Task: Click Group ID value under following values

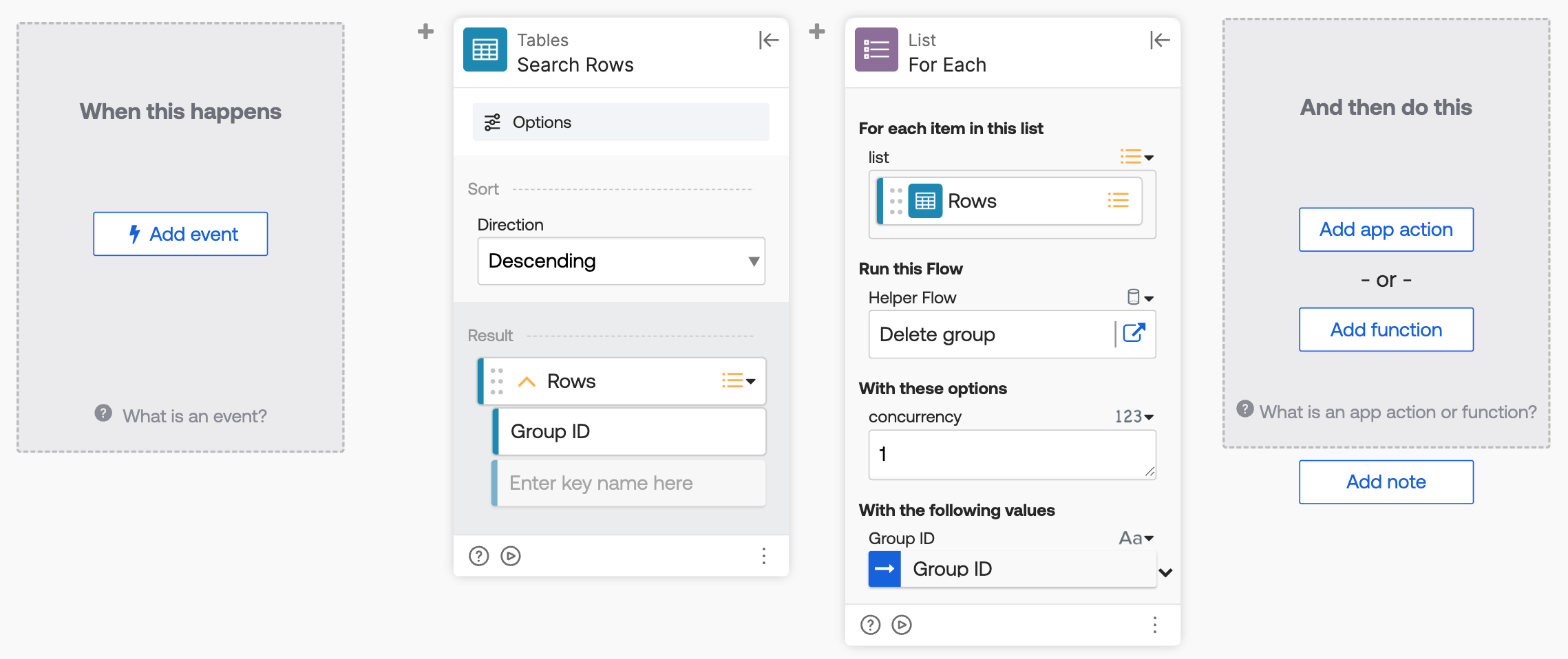Action: [1012, 569]
